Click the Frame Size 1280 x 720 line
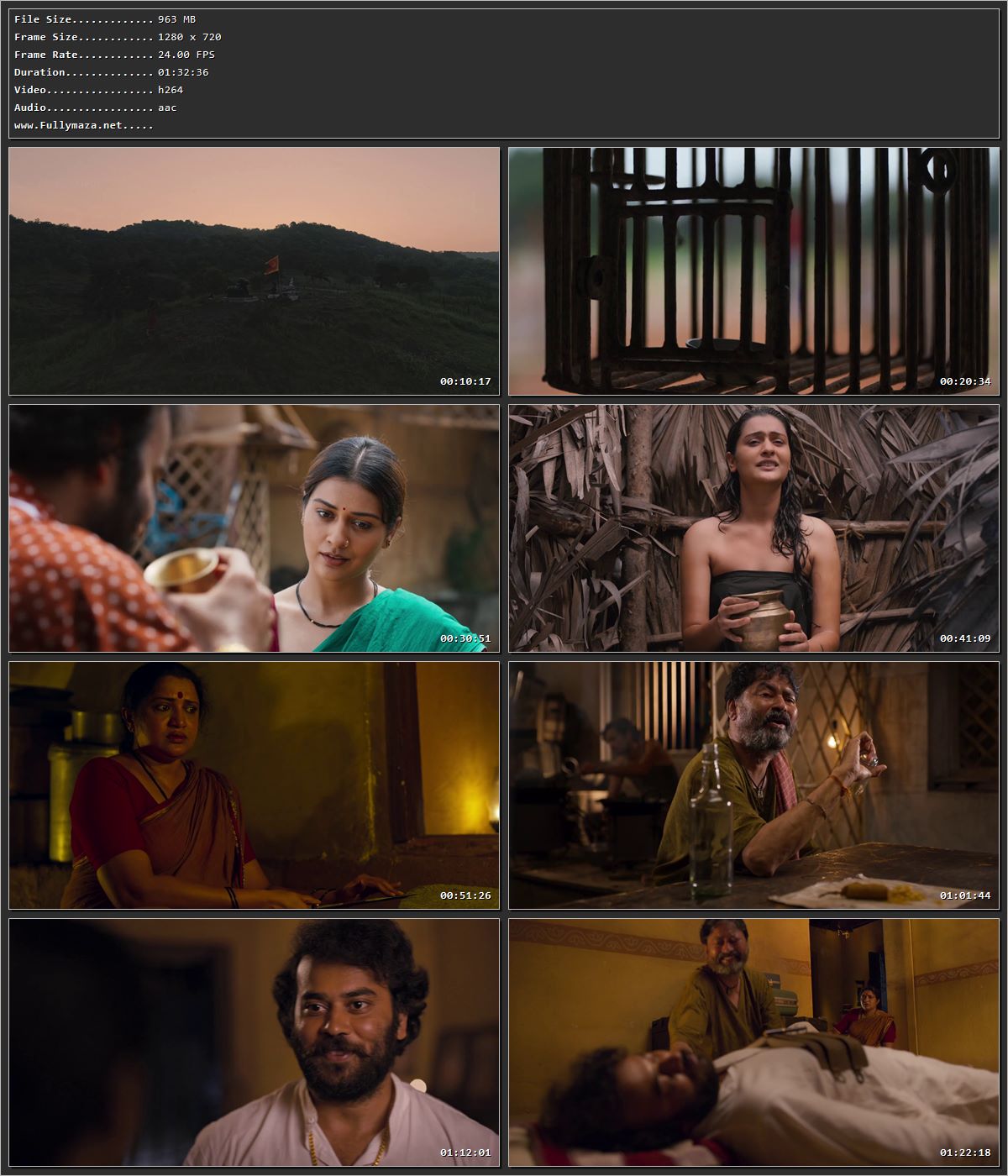This screenshot has width=1008, height=1176. pyautogui.click(x=118, y=37)
